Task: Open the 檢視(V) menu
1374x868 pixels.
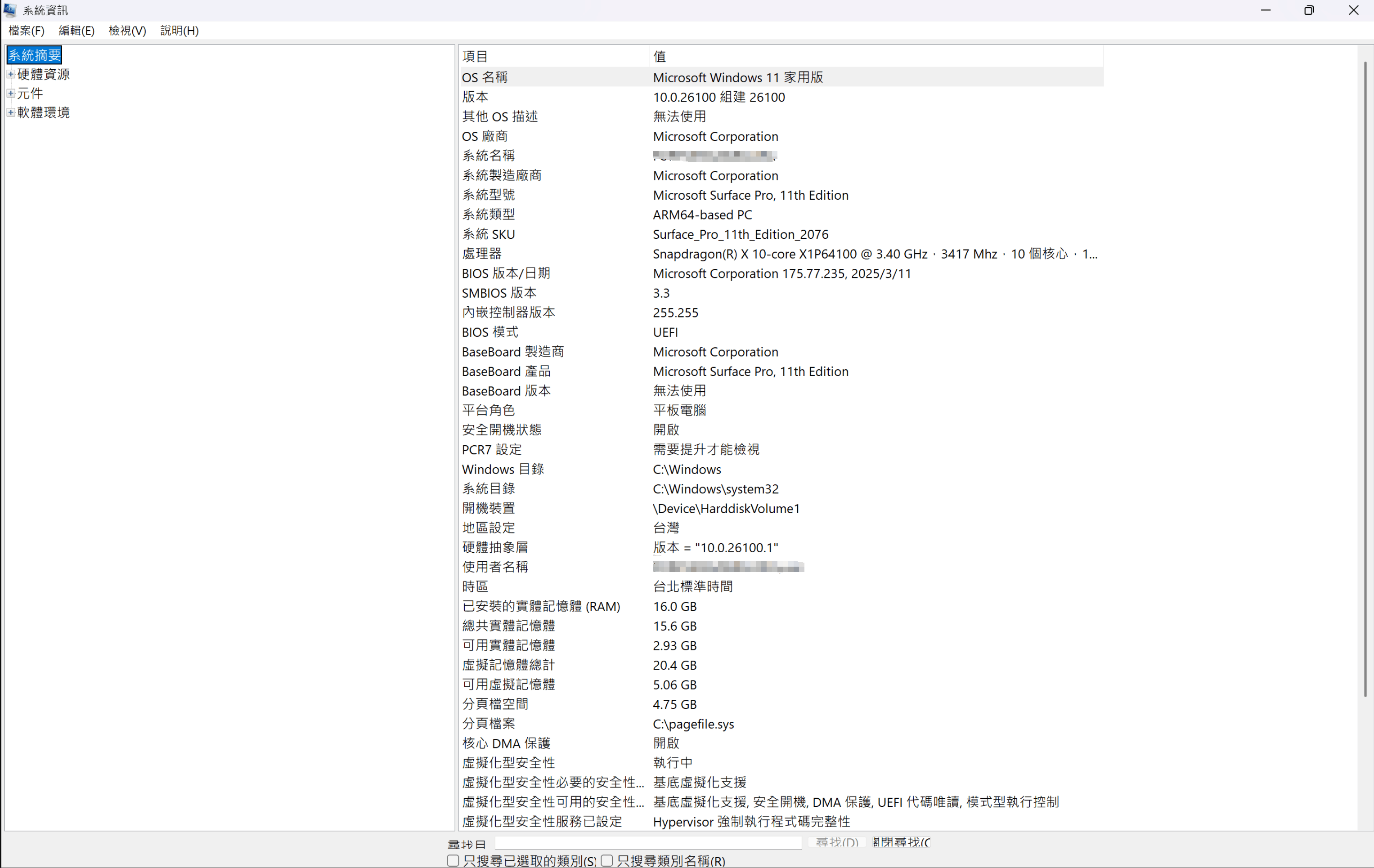Action: [x=127, y=30]
